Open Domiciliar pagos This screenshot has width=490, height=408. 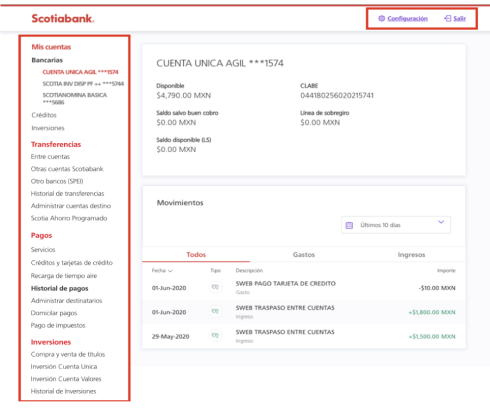pos(54,313)
